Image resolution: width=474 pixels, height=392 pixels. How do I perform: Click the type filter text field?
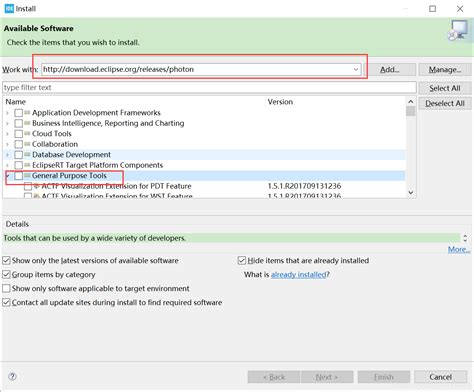click(x=209, y=87)
